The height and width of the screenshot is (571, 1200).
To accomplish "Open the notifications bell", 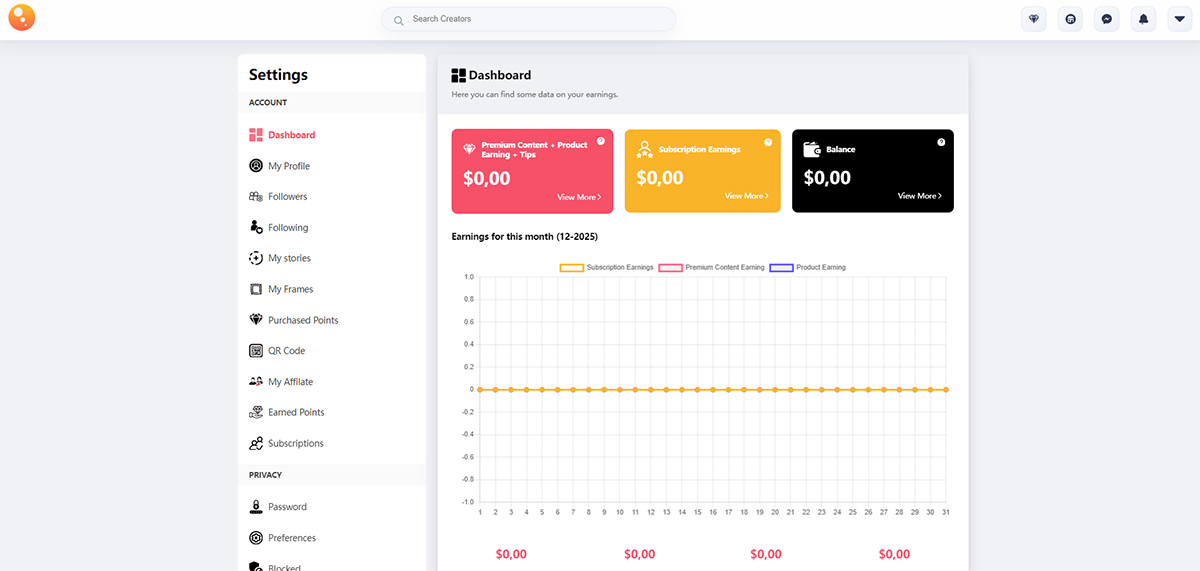I will [x=1143, y=19].
